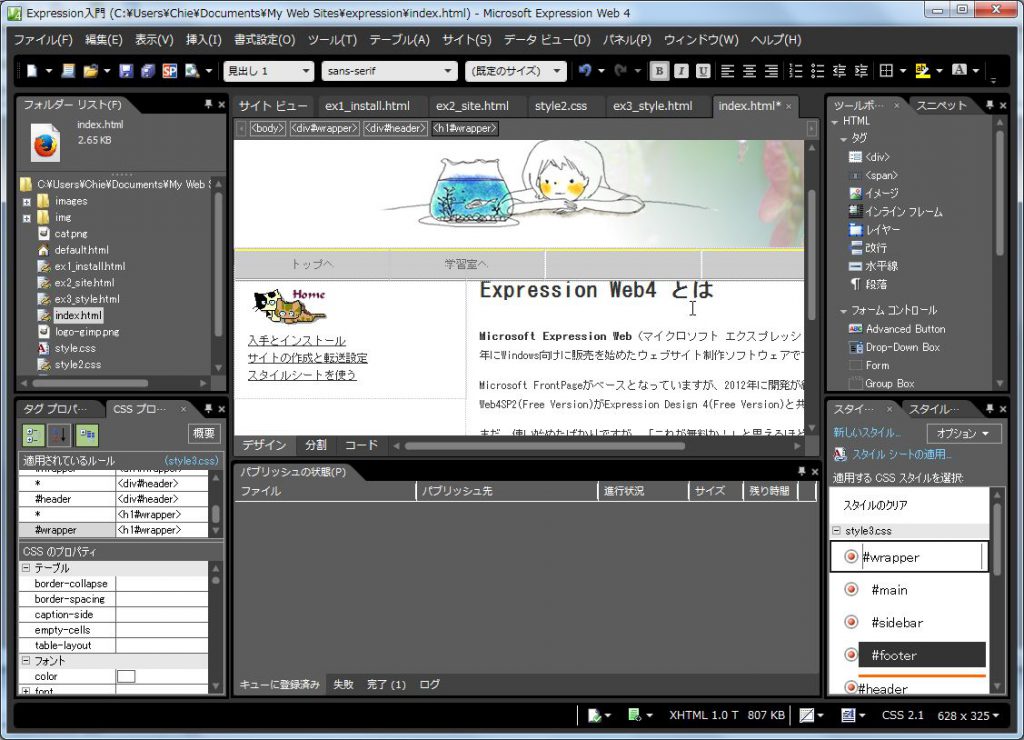Open the パネル(P) menu

tap(627, 40)
